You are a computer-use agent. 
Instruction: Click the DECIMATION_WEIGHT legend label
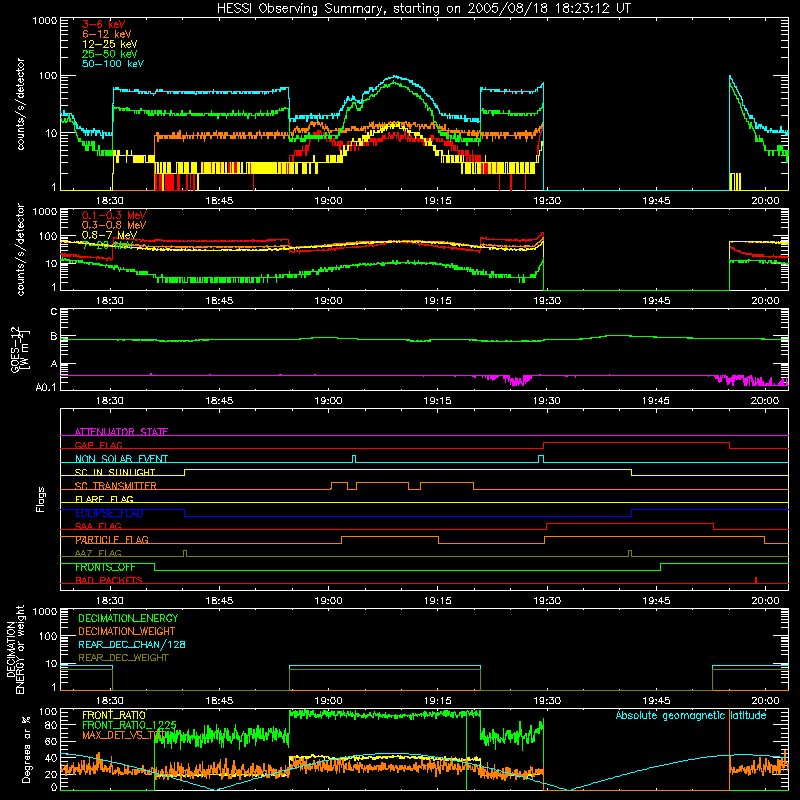point(127,632)
